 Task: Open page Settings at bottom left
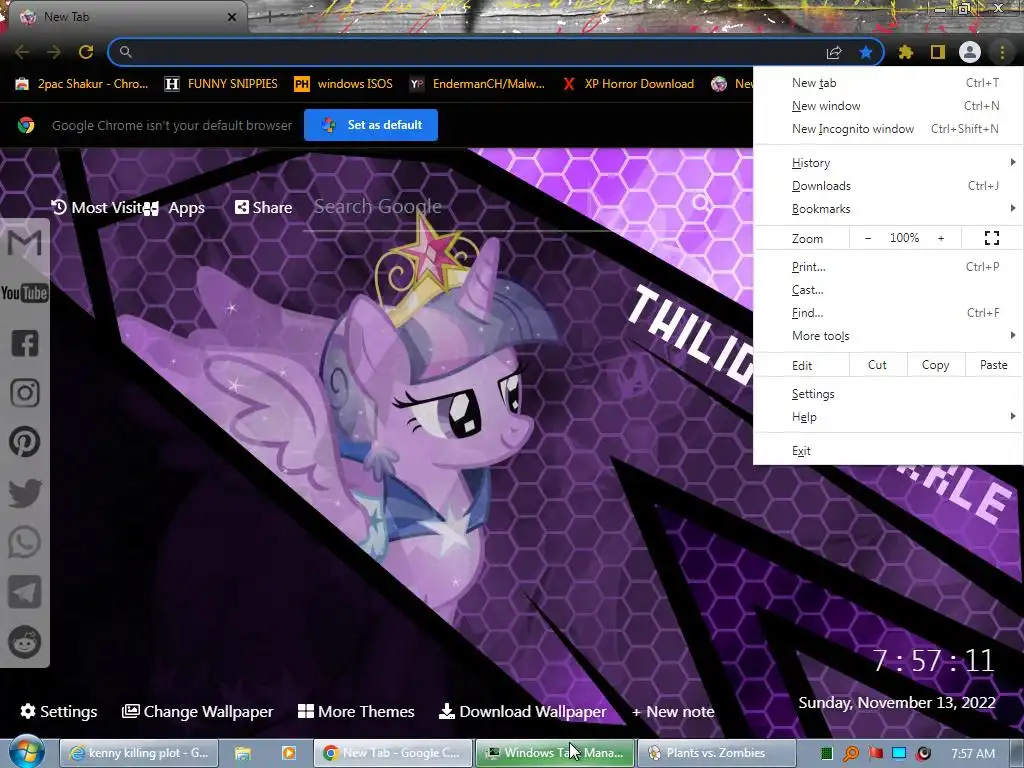click(59, 711)
